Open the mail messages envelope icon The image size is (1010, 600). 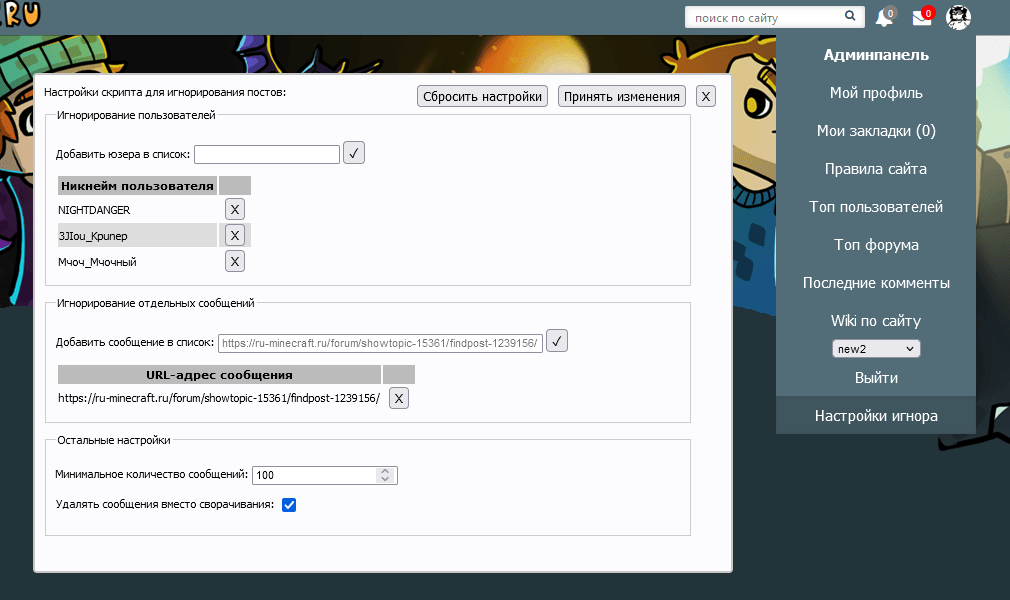[x=921, y=18]
